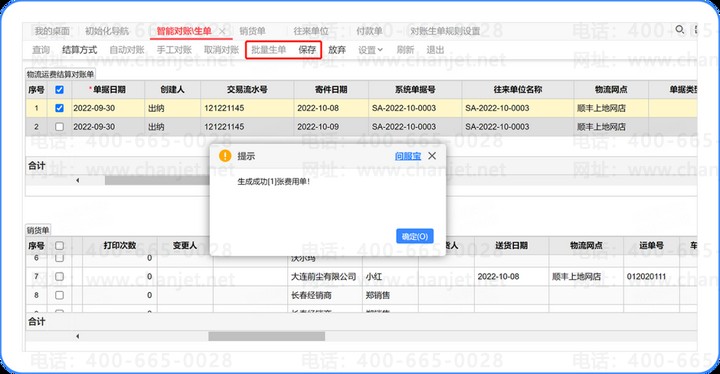Close the 提示 dialog with X

[432, 156]
